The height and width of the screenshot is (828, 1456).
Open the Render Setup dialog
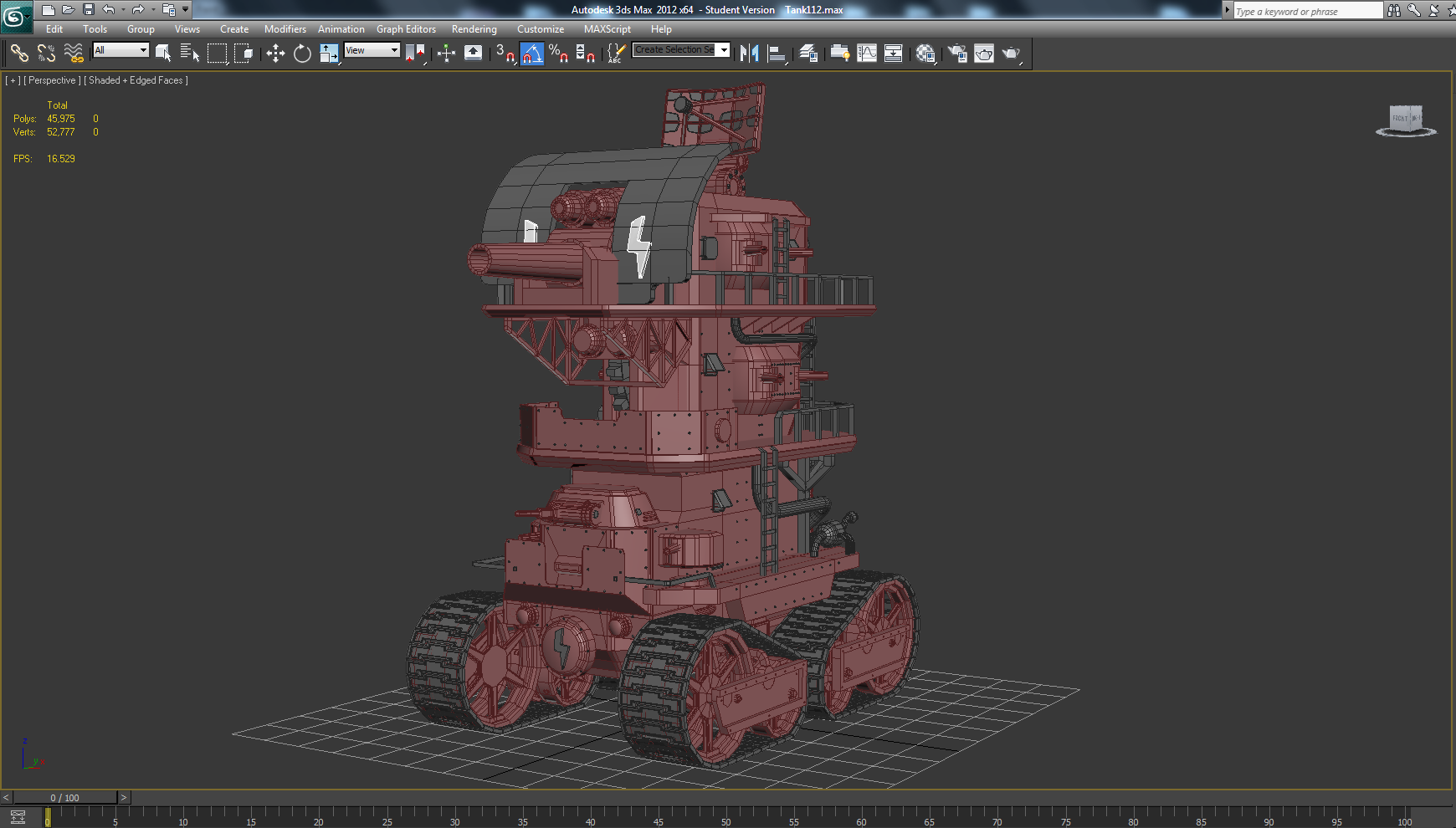point(957,54)
